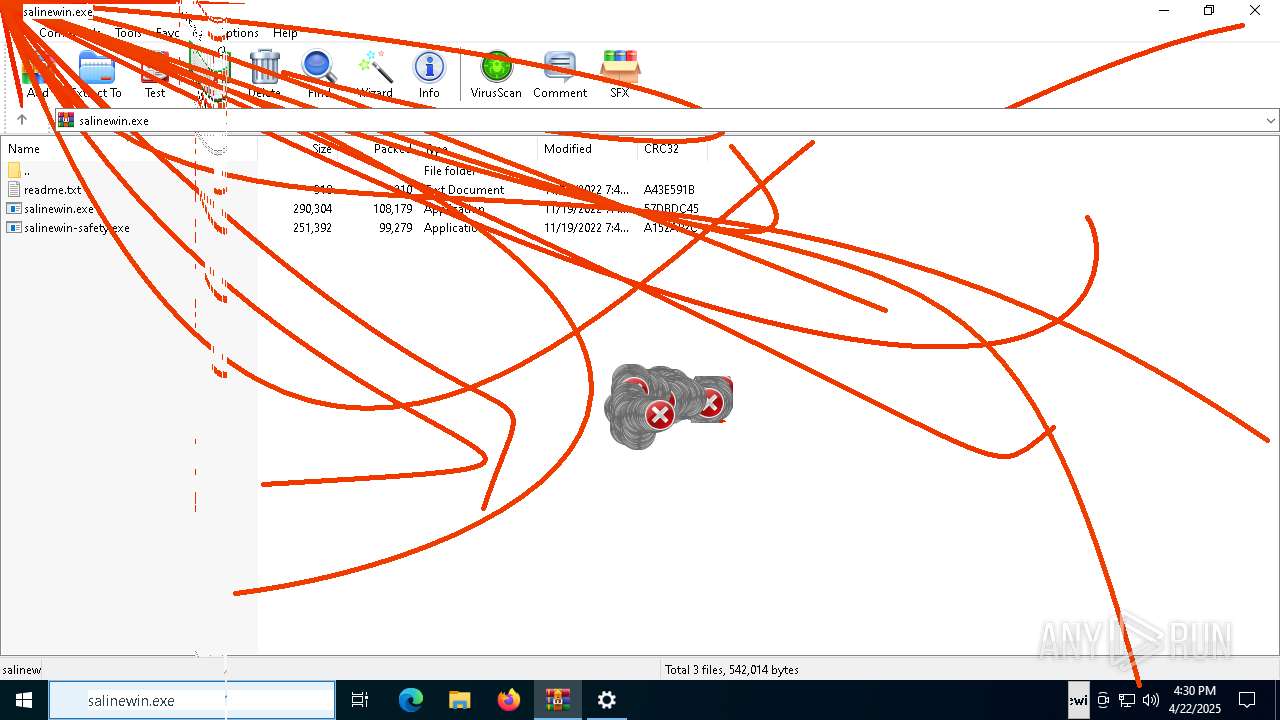The width and height of the screenshot is (1280, 720).
Task: Click CRC32 value A43E591B
Action: [669, 190]
